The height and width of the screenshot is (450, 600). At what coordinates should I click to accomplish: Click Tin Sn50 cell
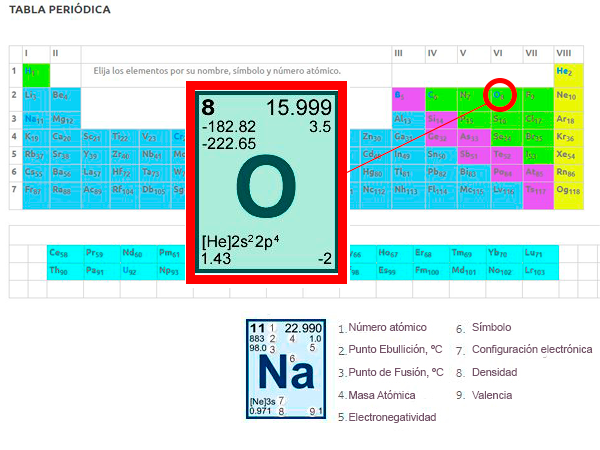point(441,156)
